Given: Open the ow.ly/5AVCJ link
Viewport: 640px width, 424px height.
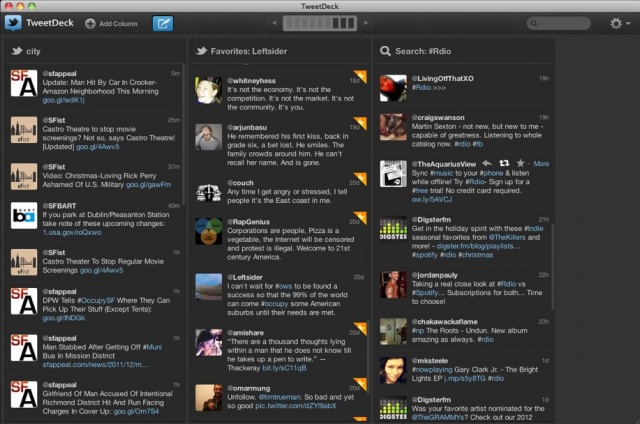Looking at the screenshot, I should tap(431, 199).
